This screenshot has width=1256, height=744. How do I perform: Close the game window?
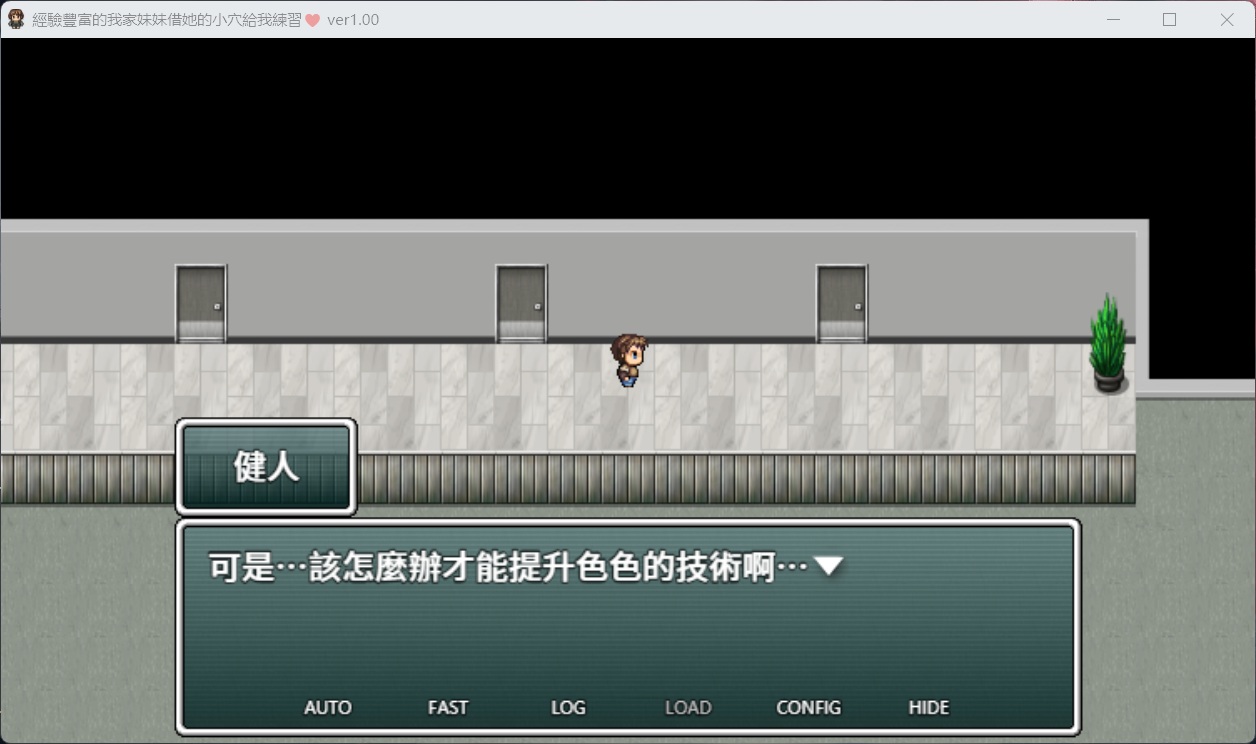[x=1227, y=19]
